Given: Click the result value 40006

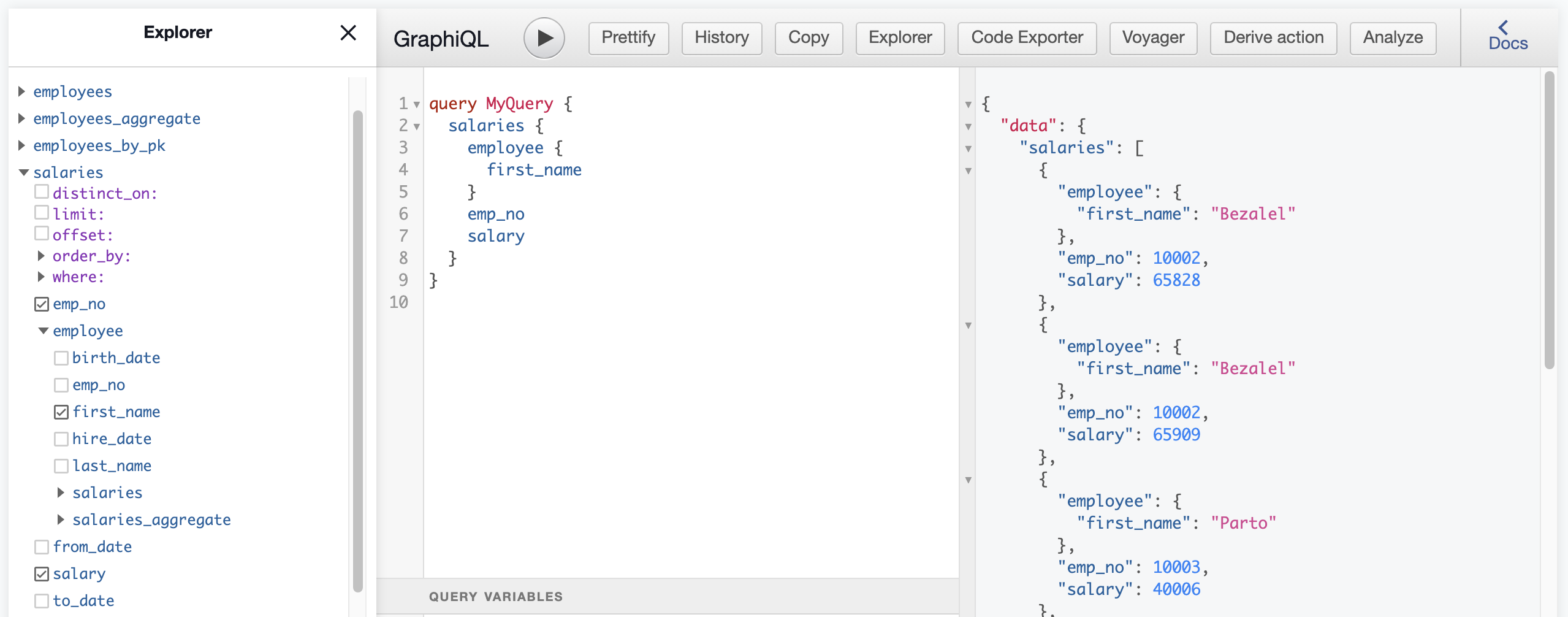Looking at the screenshot, I should 1176,589.
